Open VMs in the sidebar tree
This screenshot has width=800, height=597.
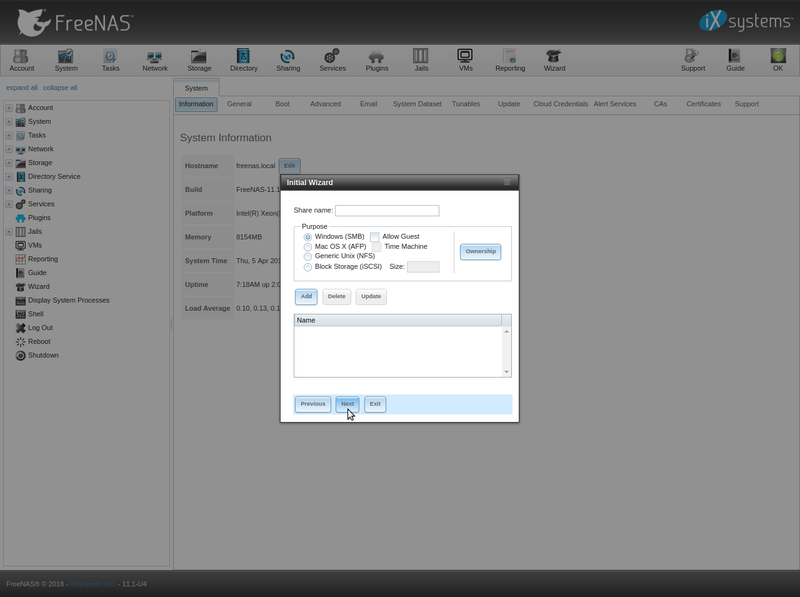(35, 245)
